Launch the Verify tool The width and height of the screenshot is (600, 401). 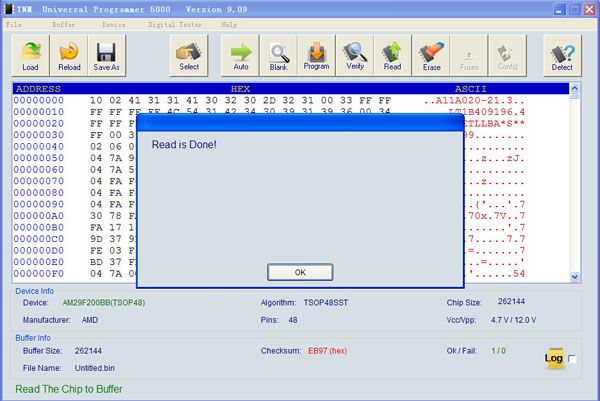coord(354,55)
